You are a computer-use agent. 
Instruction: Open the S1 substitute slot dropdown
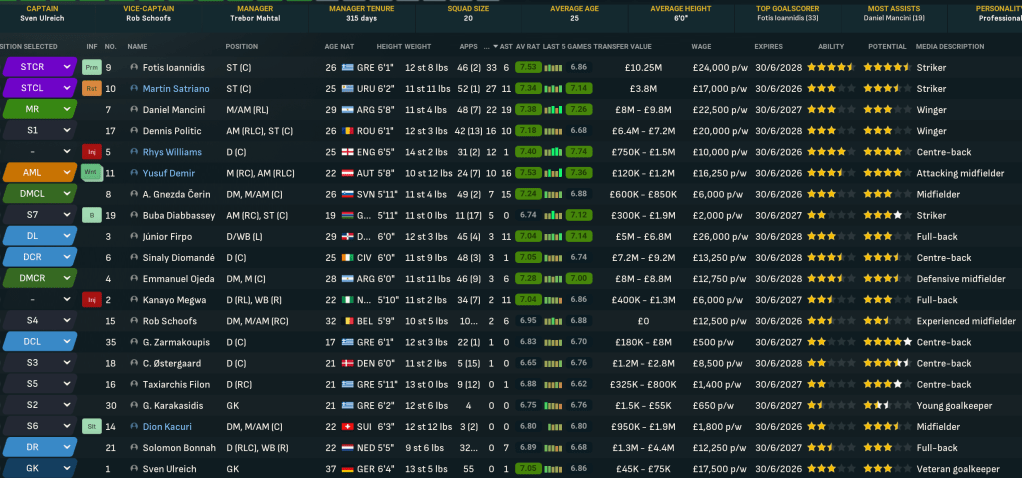coord(68,130)
